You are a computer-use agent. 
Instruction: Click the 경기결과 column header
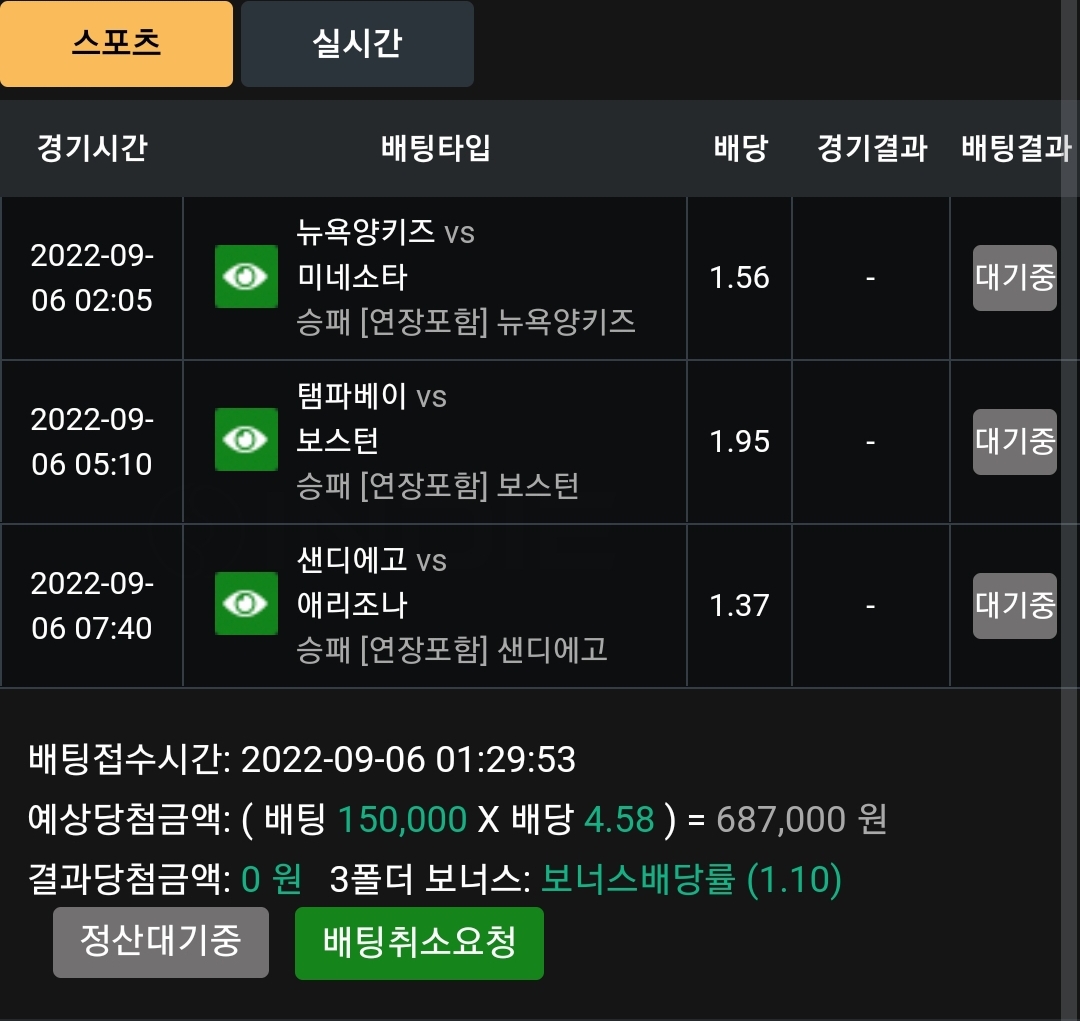point(872,148)
